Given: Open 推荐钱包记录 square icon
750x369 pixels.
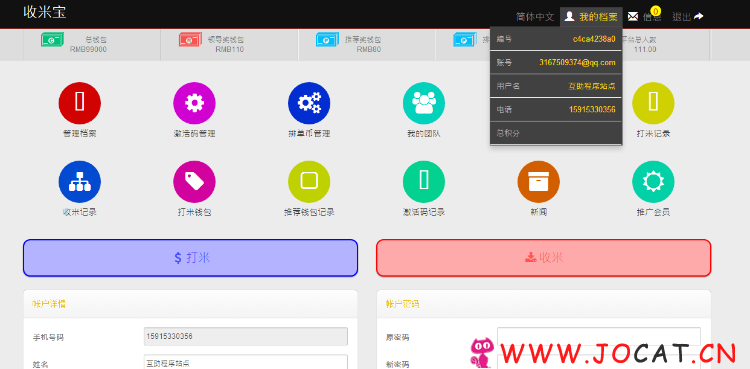Looking at the screenshot, I should click(309, 182).
